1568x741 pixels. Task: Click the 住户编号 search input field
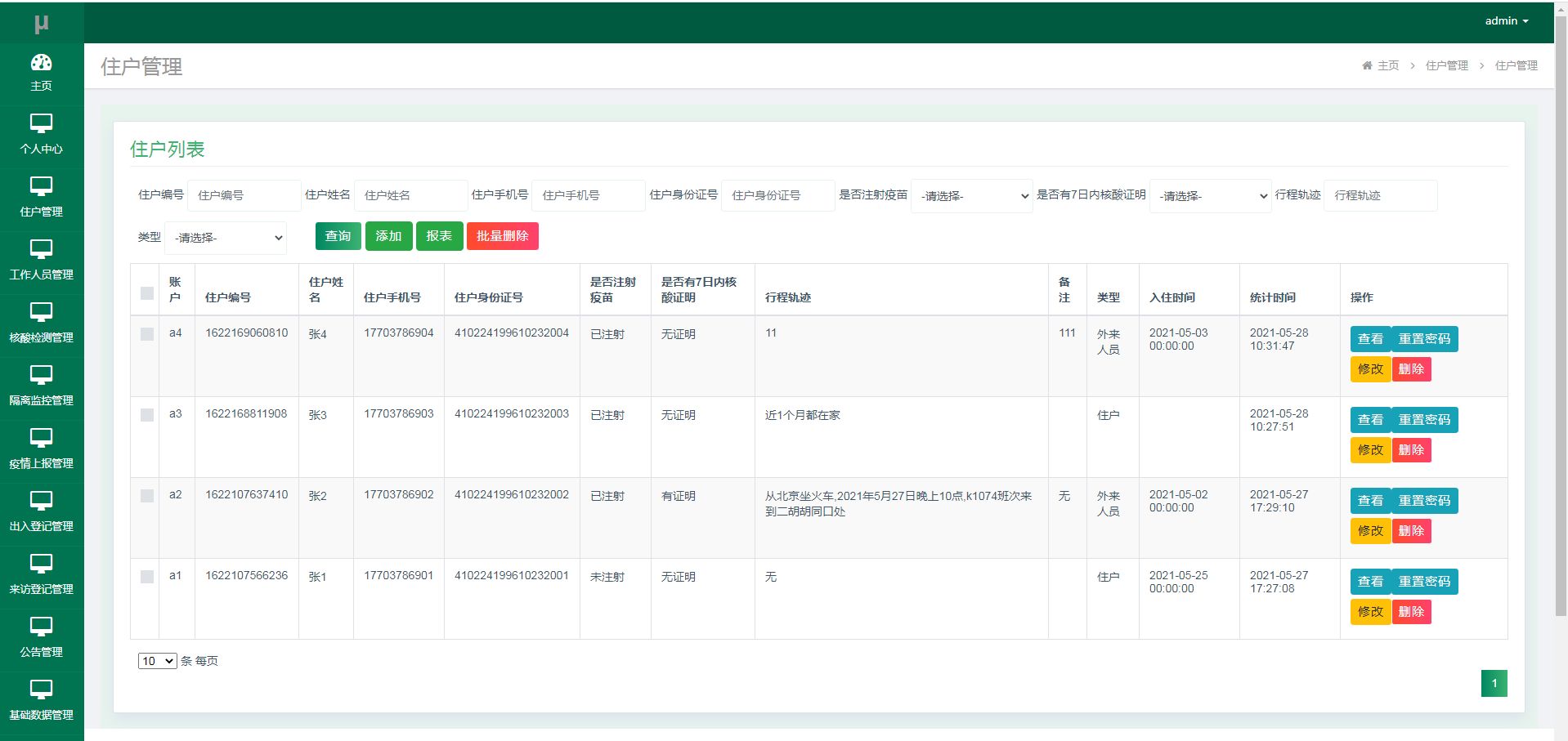(244, 196)
